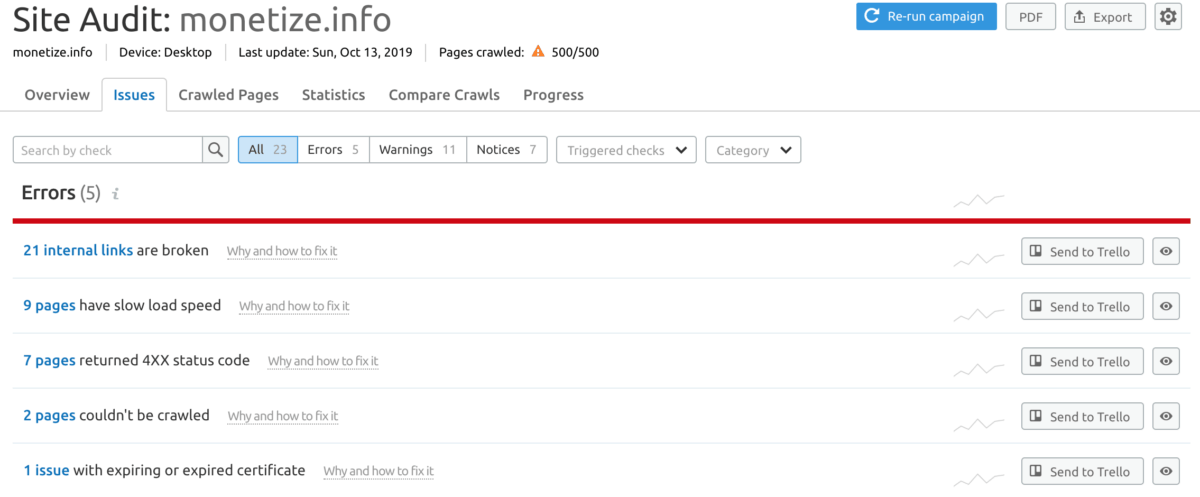
Task: Click the Export button
Action: point(1105,17)
